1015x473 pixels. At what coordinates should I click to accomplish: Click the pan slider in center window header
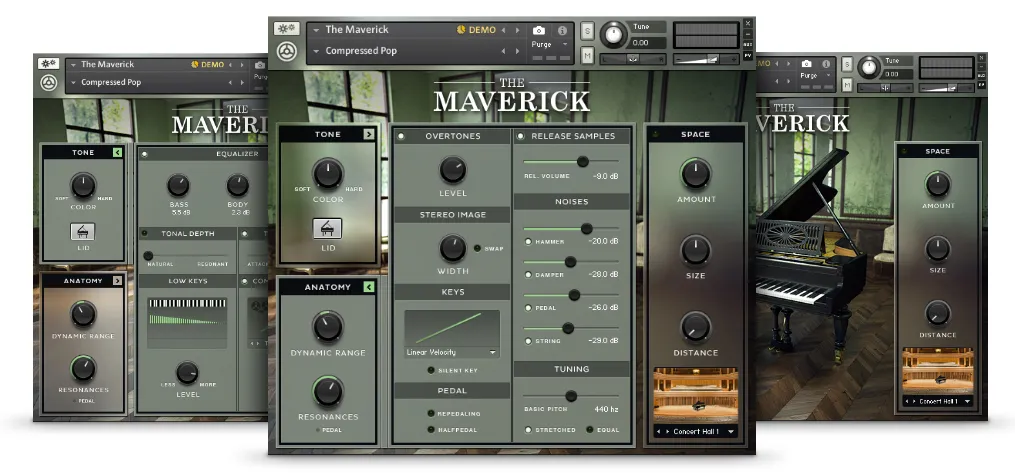coord(633,59)
